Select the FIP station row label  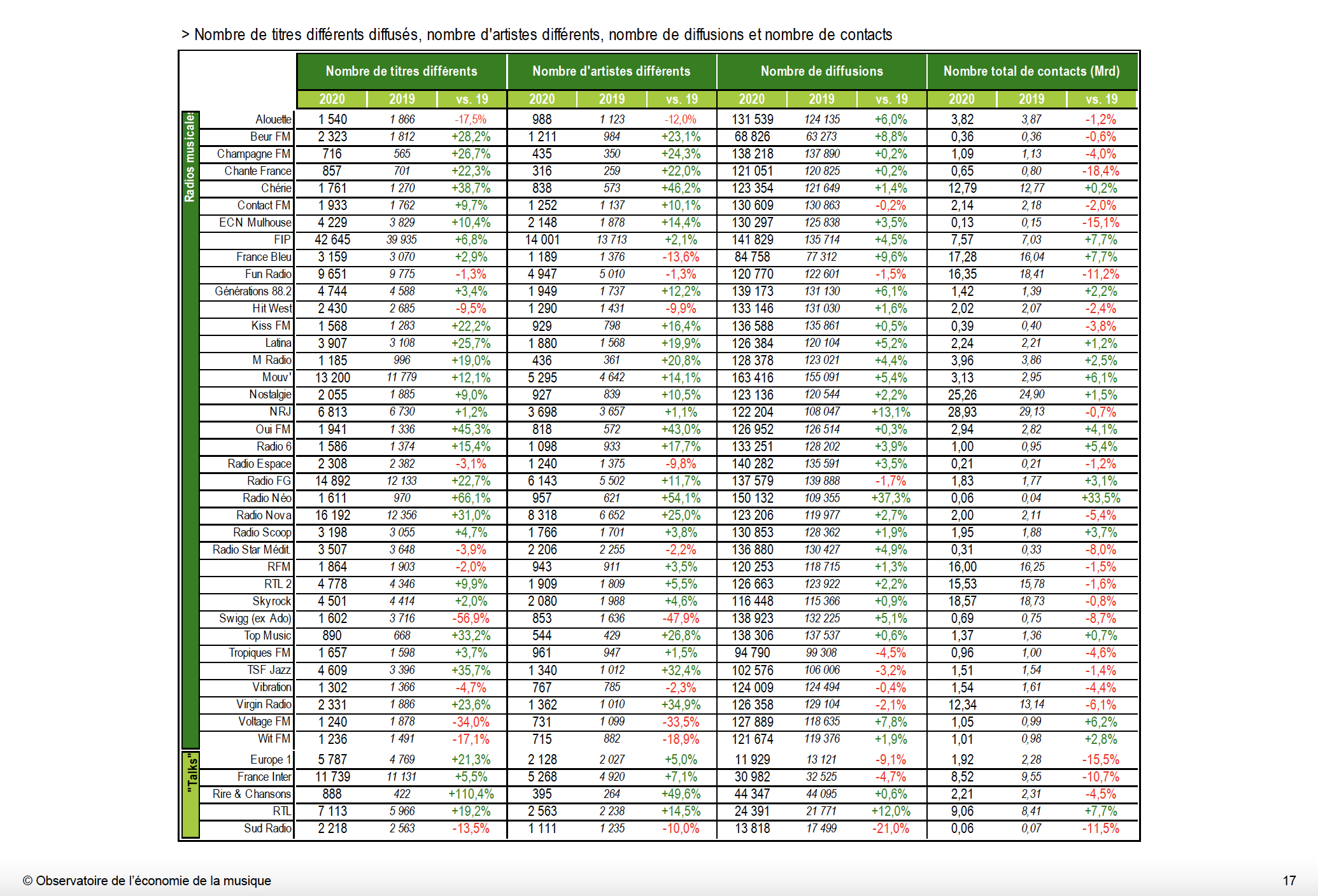282,240
